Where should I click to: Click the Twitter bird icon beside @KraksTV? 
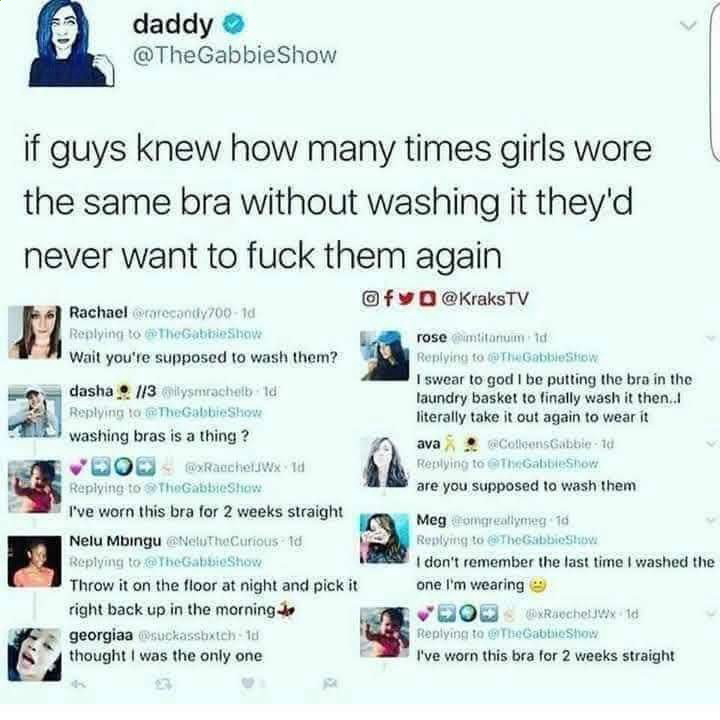pos(405,299)
